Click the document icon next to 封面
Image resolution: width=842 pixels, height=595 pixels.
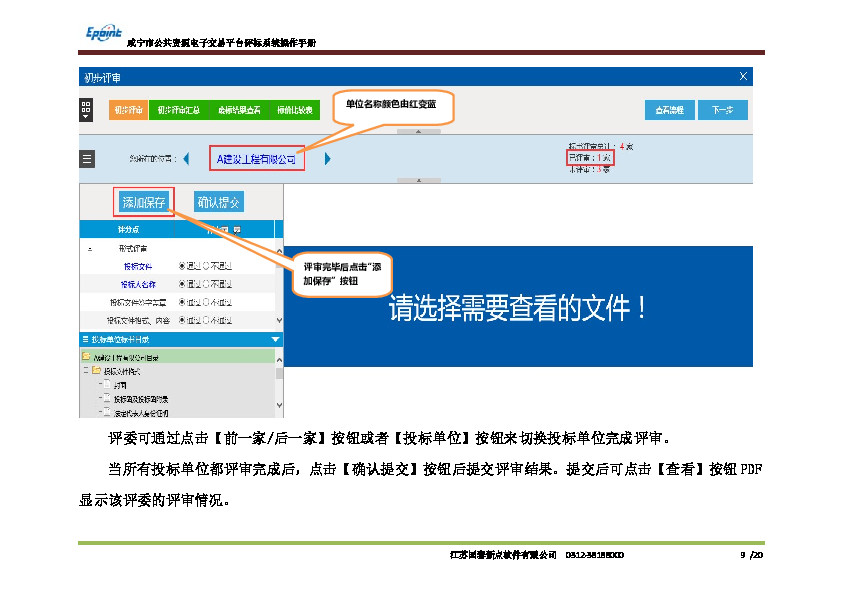click(x=107, y=384)
